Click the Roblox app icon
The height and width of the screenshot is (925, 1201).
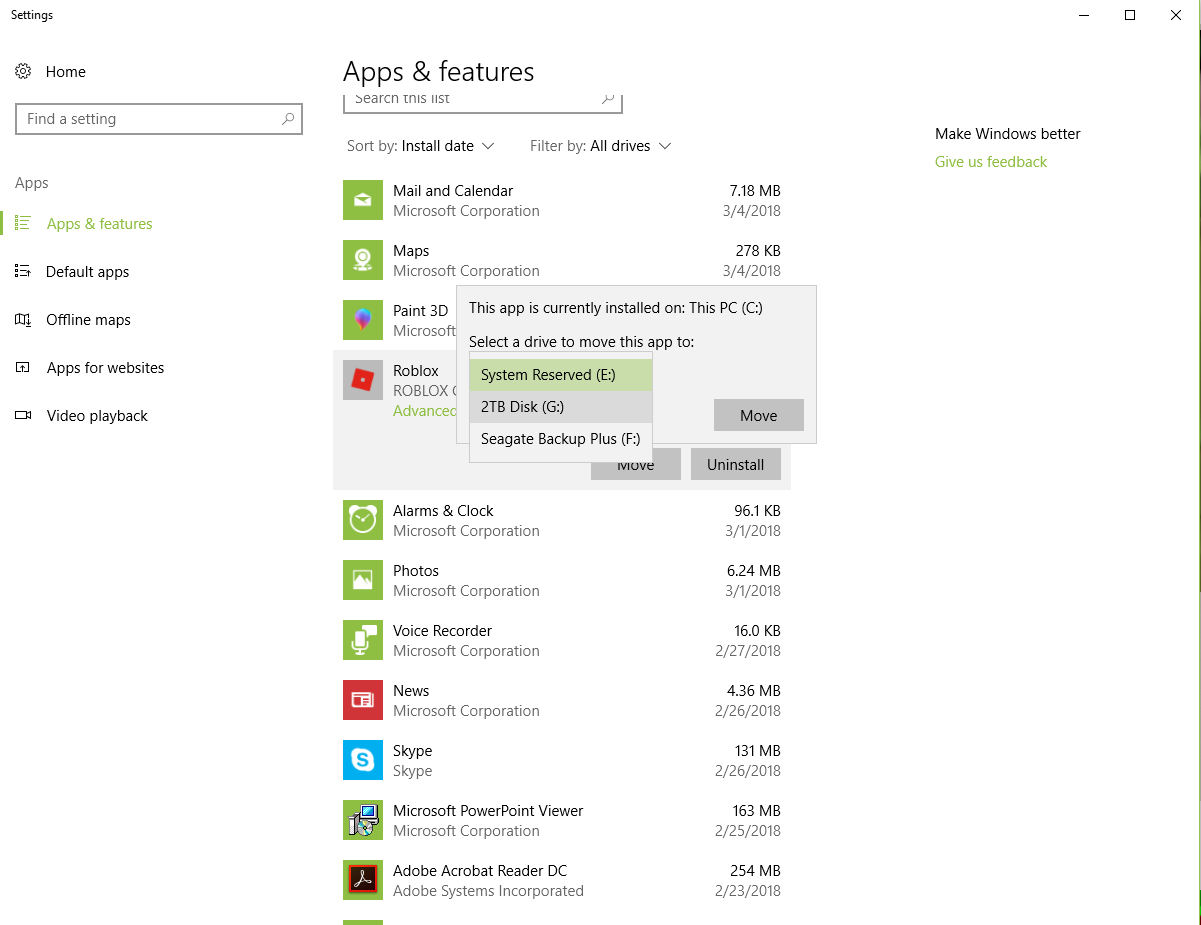pyautogui.click(x=363, y=380)
